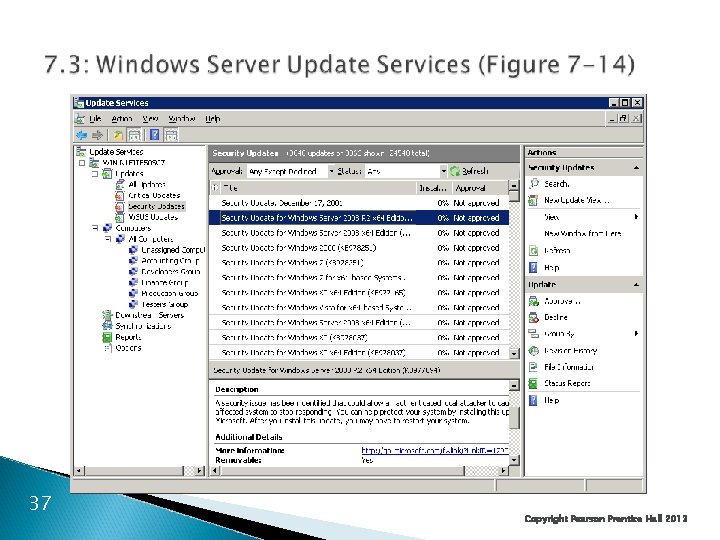
Task: Collapse the Computers tree node
Action: (x=95, y=228)
